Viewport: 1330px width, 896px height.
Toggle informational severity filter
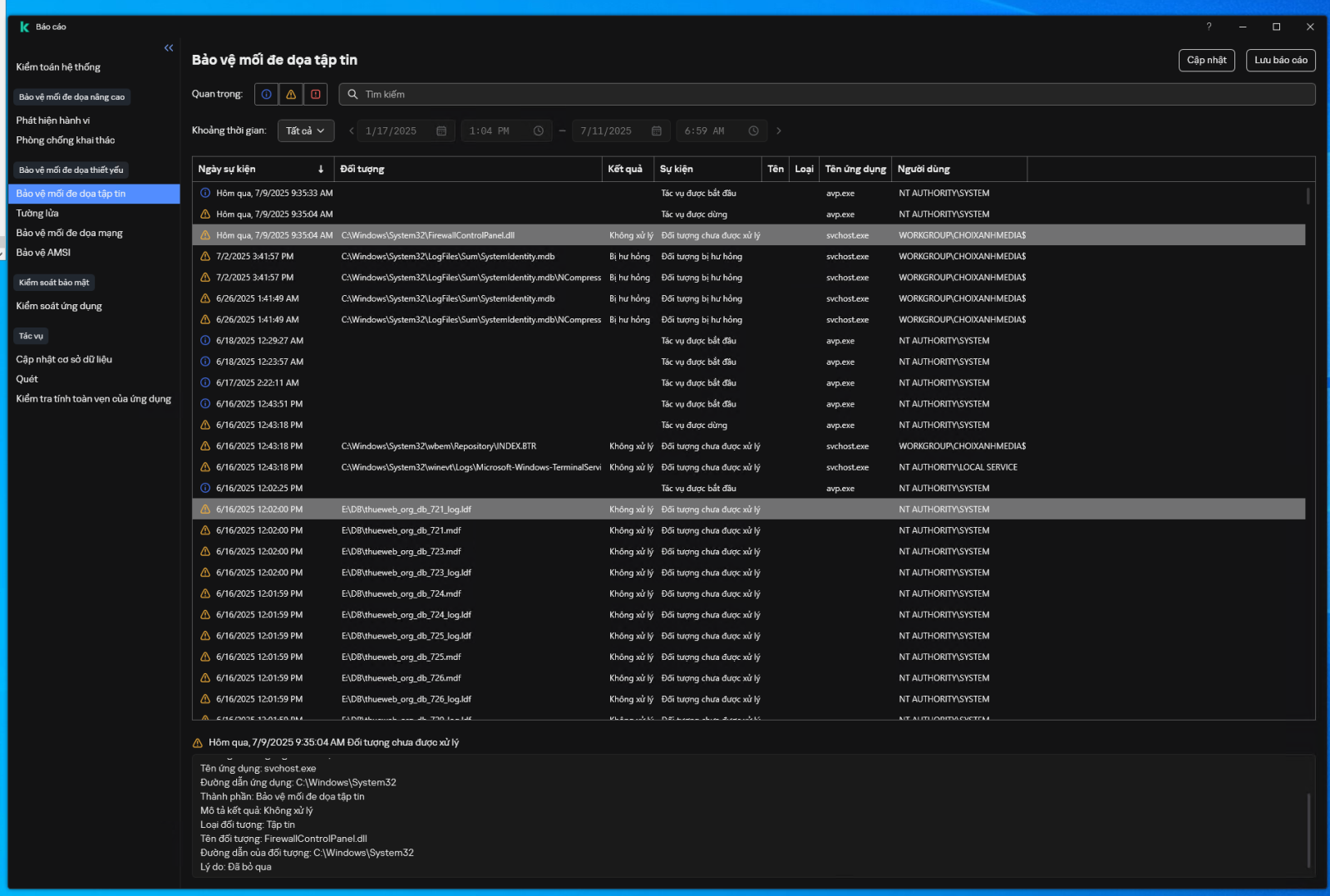tap(266, 95)
